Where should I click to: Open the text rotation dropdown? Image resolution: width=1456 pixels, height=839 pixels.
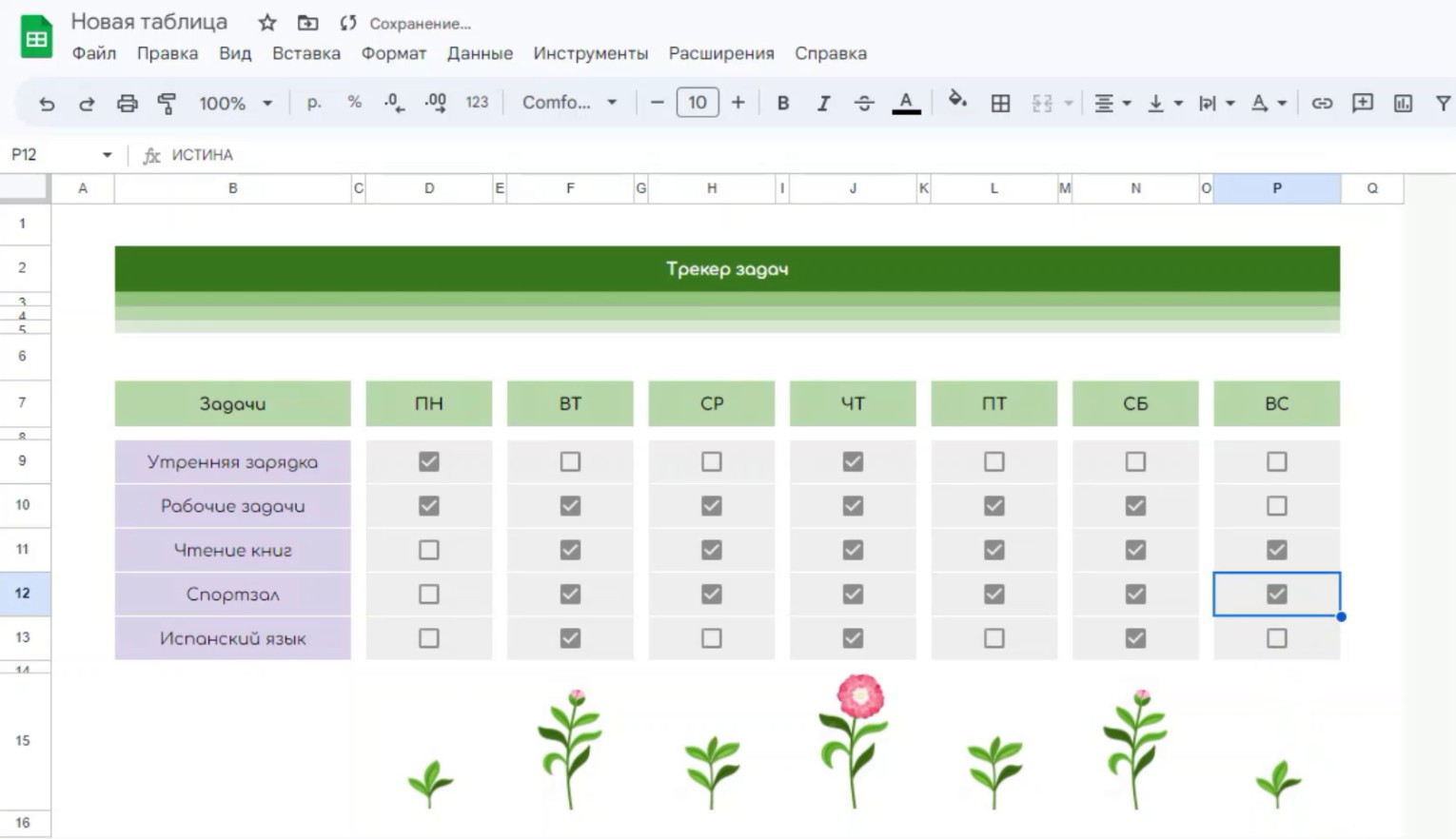(x=1268, y=103)
